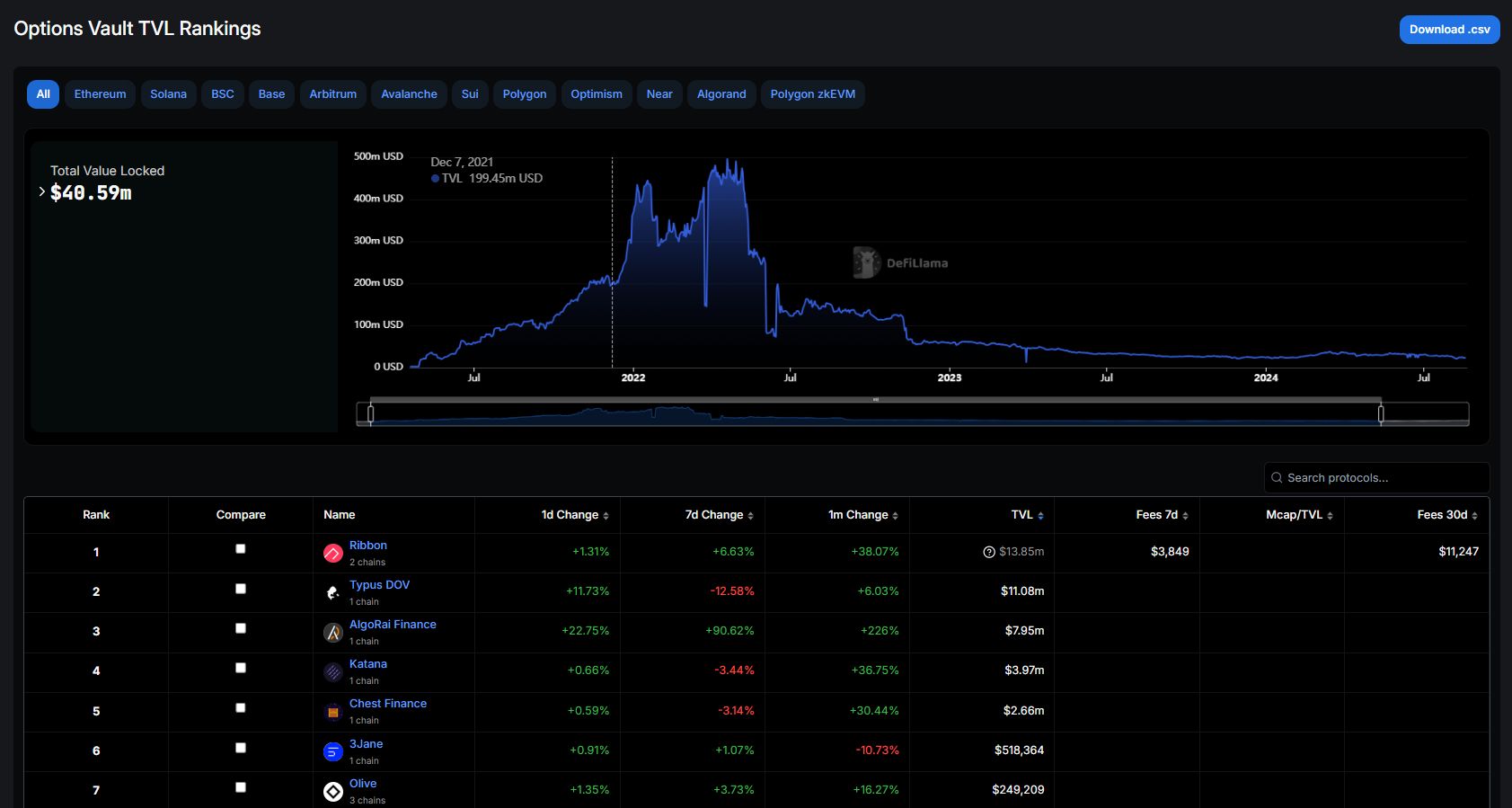Click the AlgoRai Finance logo icon

pyautogui.click(x=332, y=633)
